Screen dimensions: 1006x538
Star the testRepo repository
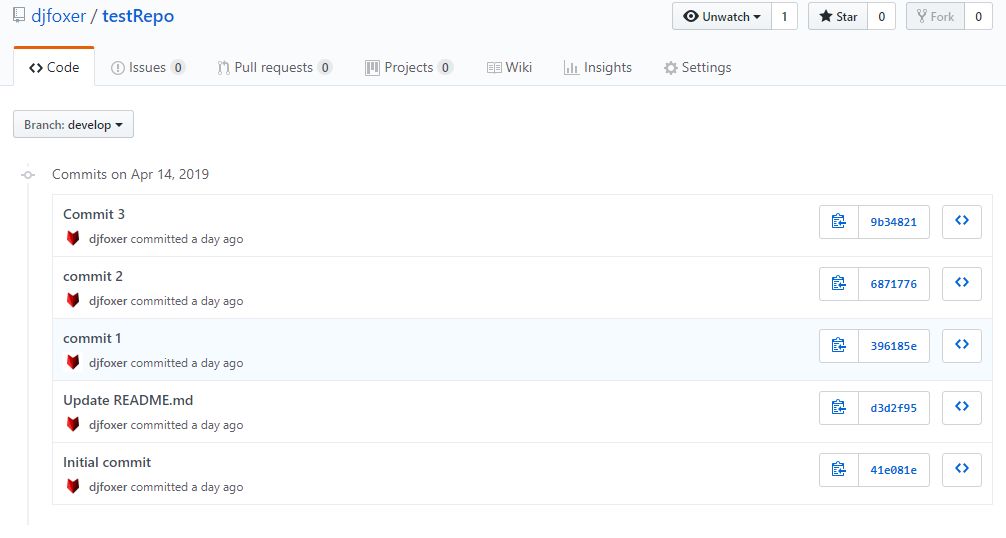point(838,17)
